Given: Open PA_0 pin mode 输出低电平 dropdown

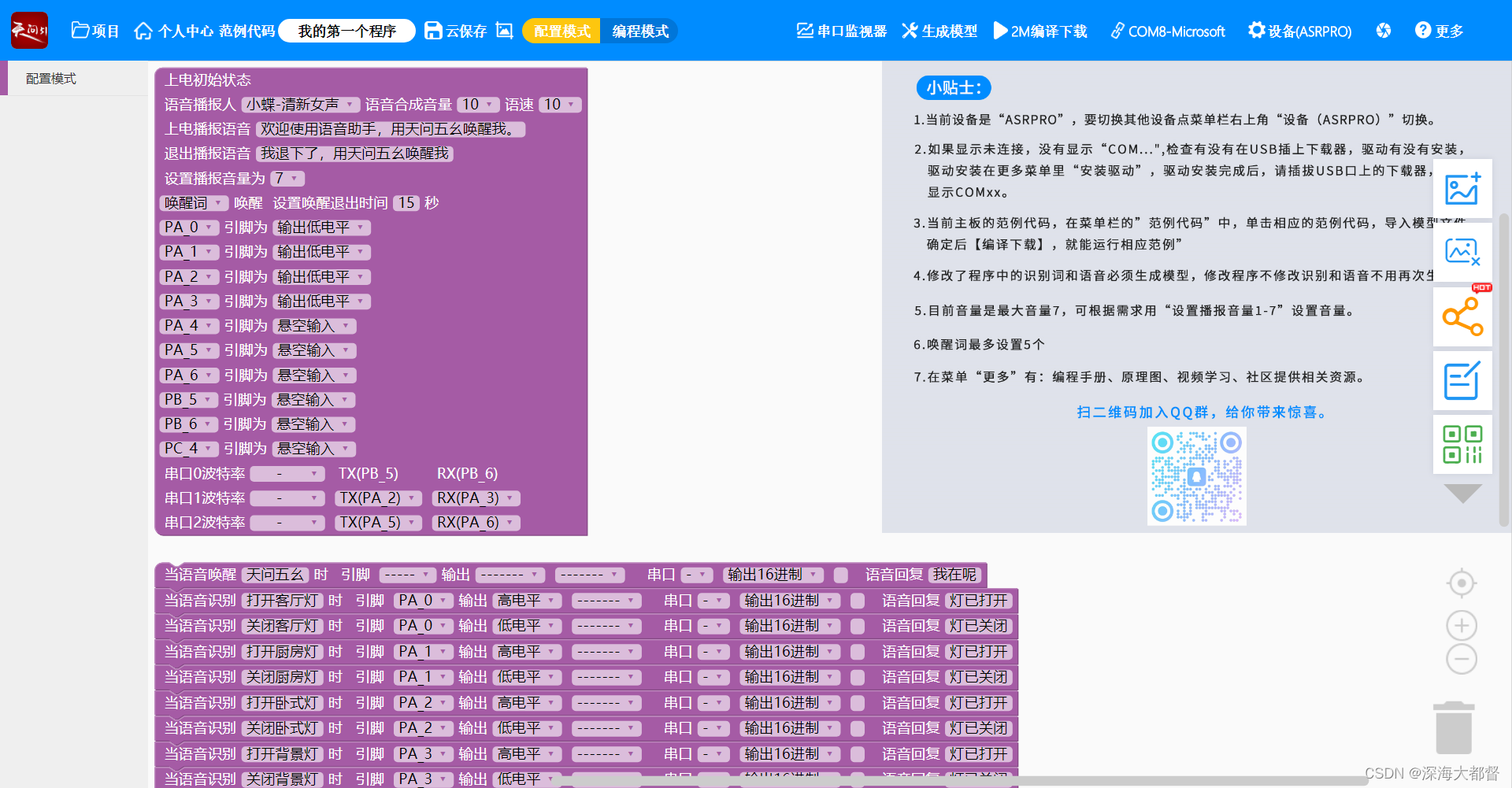Looking at the screenshot, I should (x=321, y=228).
